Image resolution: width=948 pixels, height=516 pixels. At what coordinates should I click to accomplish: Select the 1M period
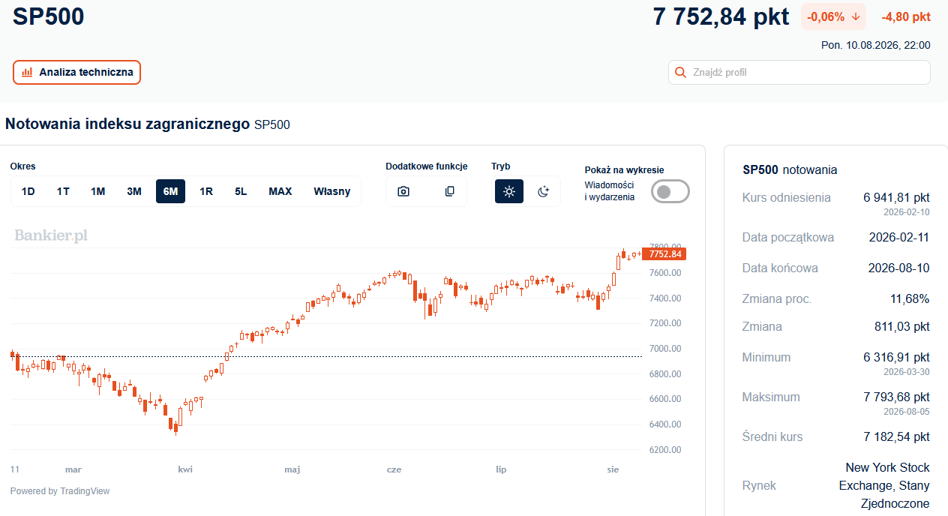(x=98, y=191)
